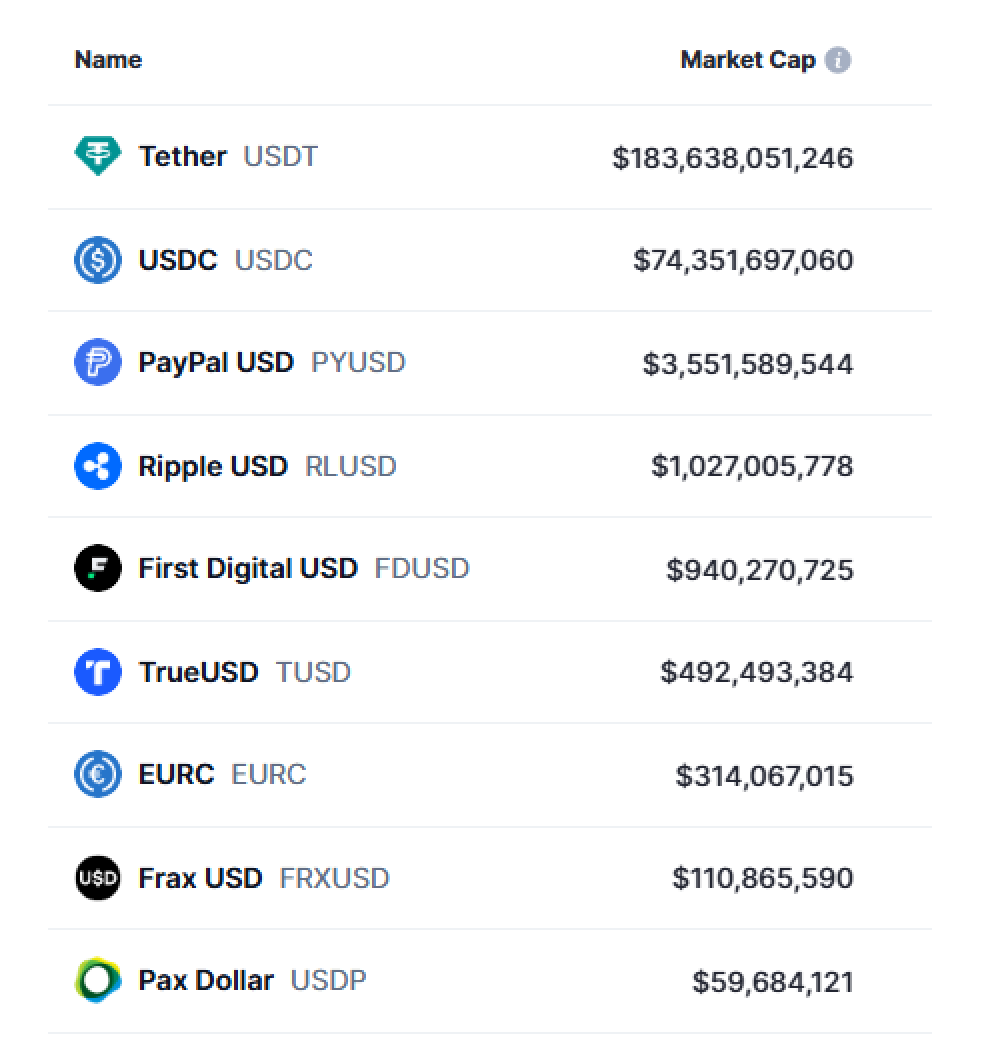The height and width of the screenshot is (1064, 988).
Task: Click the Tether coin logo icon
Action: tap(98, 157)
